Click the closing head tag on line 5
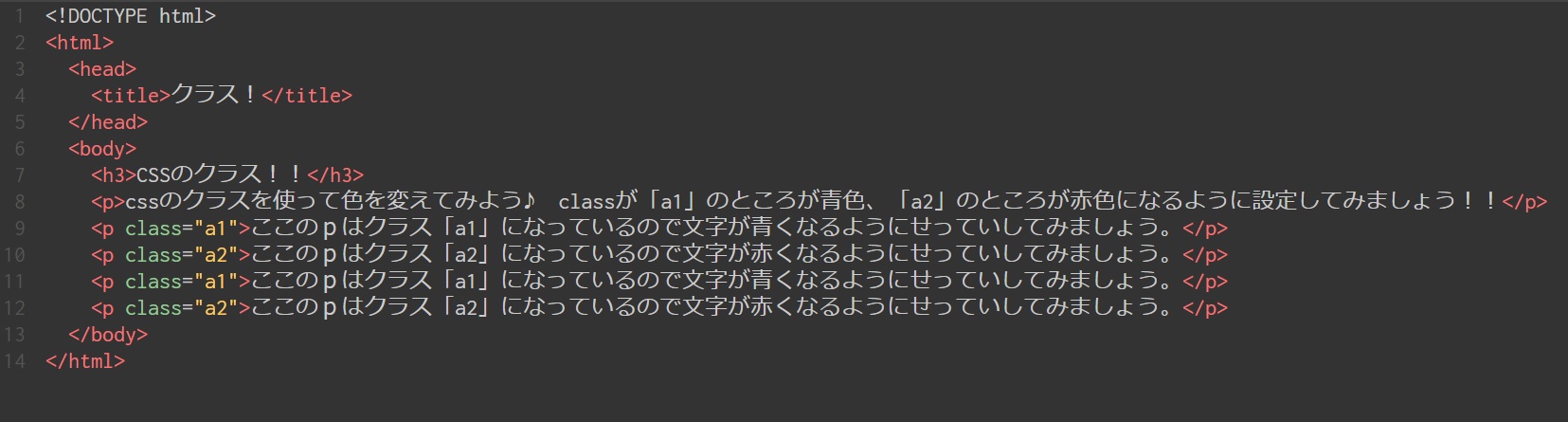This screenshot has height=422, width=1568. [108, 122]
